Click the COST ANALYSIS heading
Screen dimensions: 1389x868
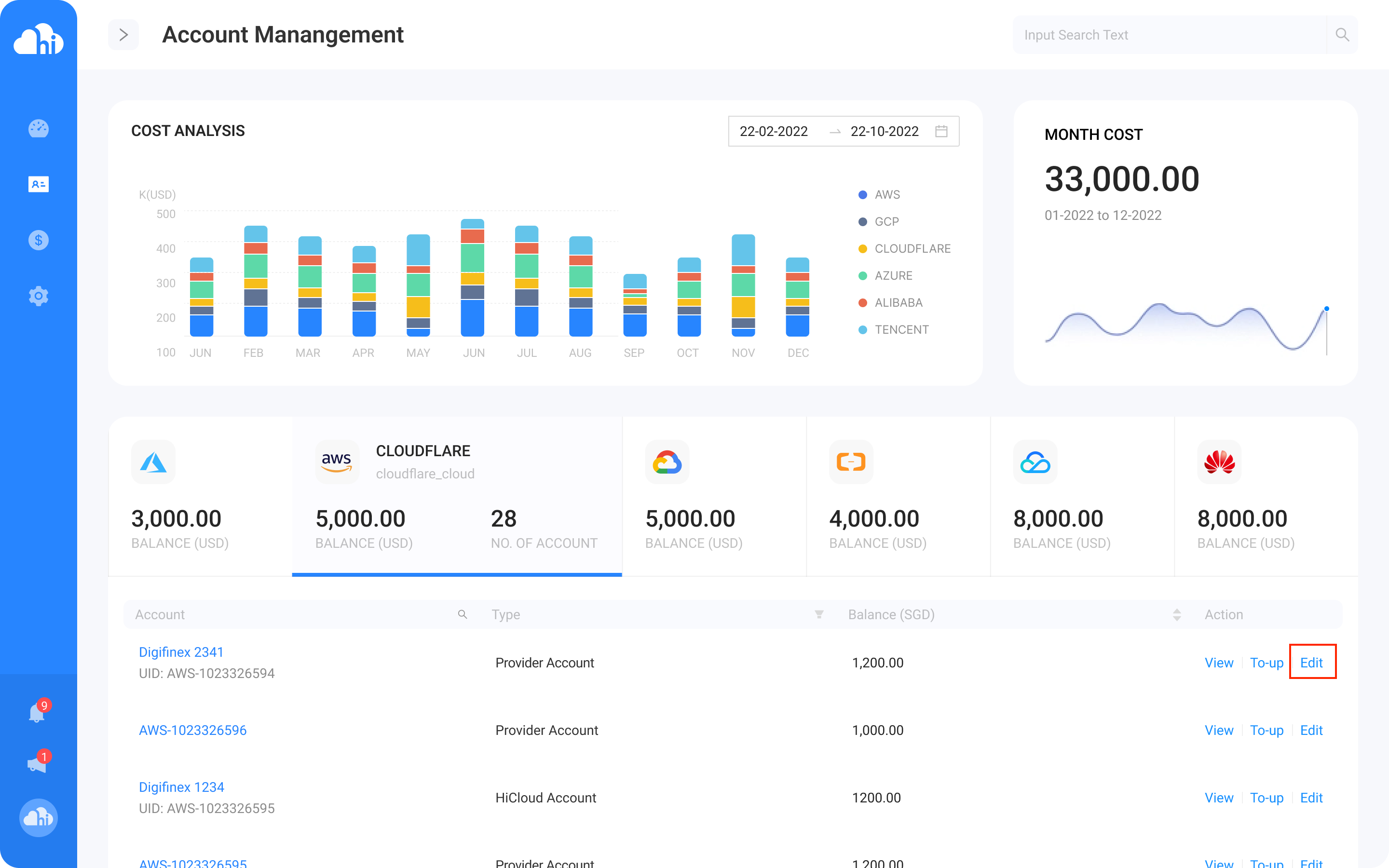(188, 131)
